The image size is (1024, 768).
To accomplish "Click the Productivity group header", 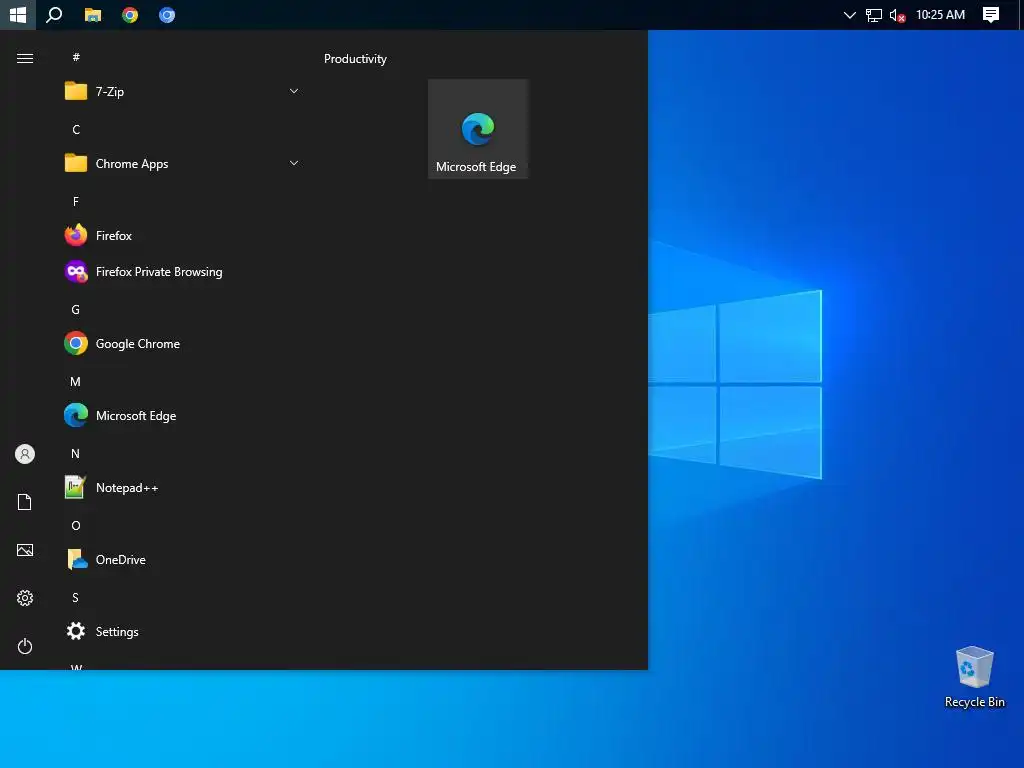I will [355, 59].
